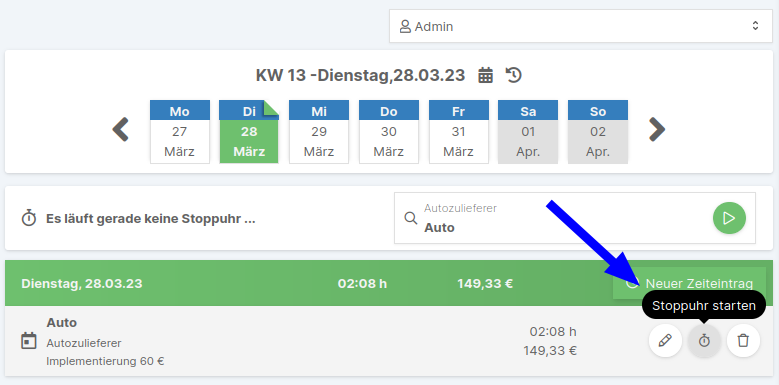The height and width of the screenshot is (385, 779).
Task: Click stopwatch icon beside 'Es läuft gerade'
Action: tap(29, 219)
